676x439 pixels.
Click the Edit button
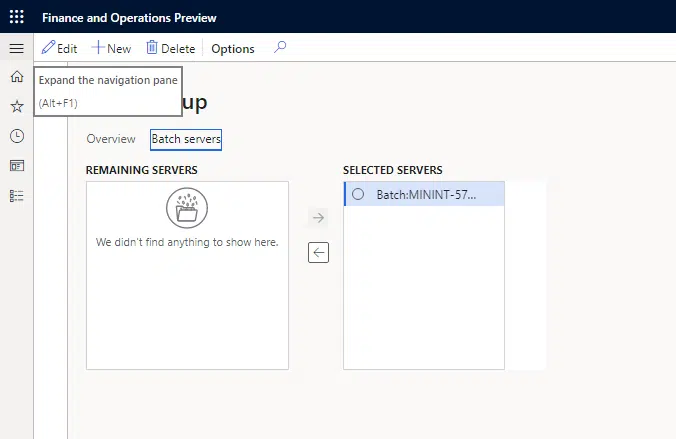click(x=59, y=48)
